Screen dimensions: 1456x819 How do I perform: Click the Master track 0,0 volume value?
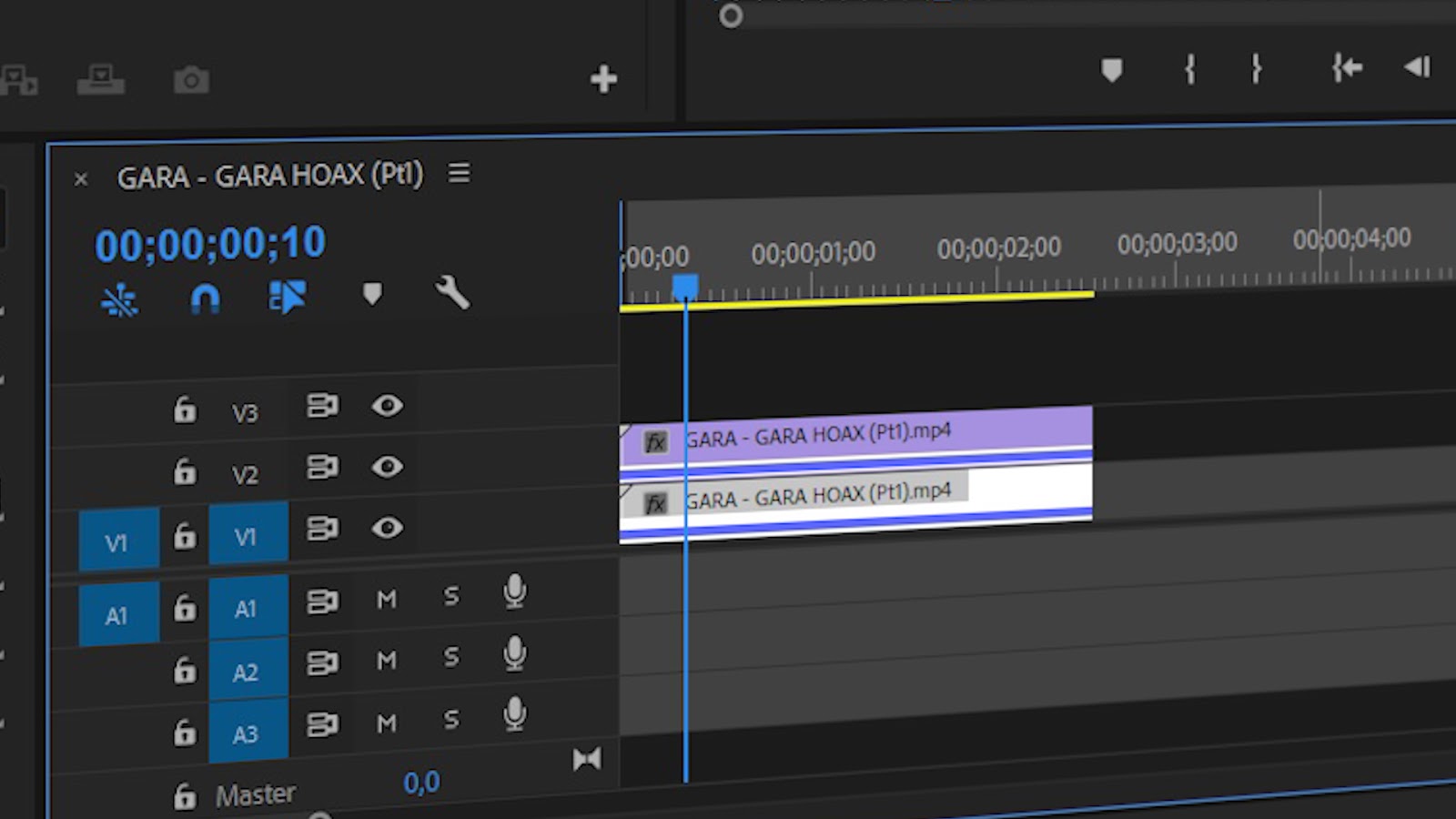421,781
